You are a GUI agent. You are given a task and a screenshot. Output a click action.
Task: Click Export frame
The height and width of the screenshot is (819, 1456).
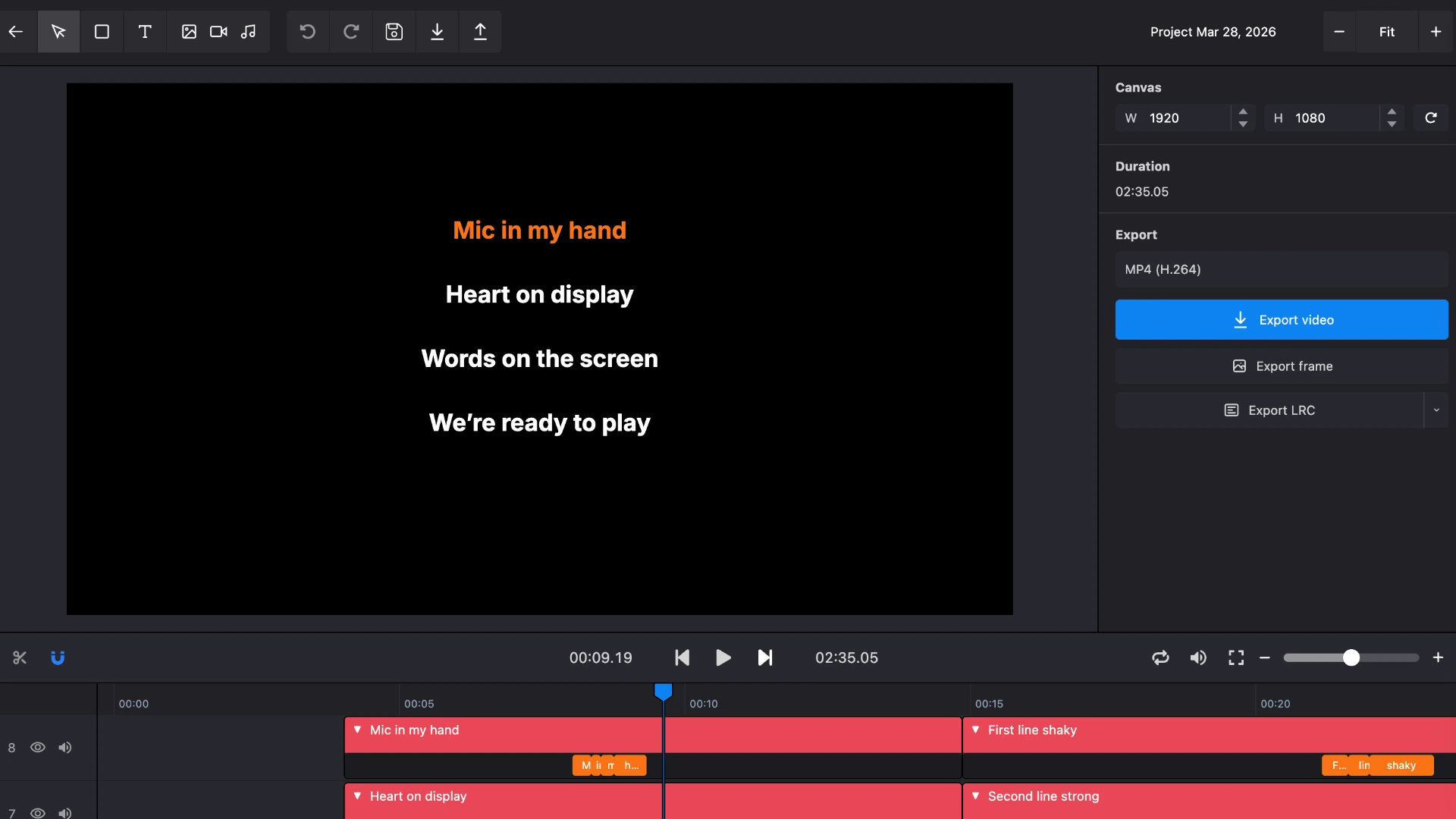(1282, 366)
